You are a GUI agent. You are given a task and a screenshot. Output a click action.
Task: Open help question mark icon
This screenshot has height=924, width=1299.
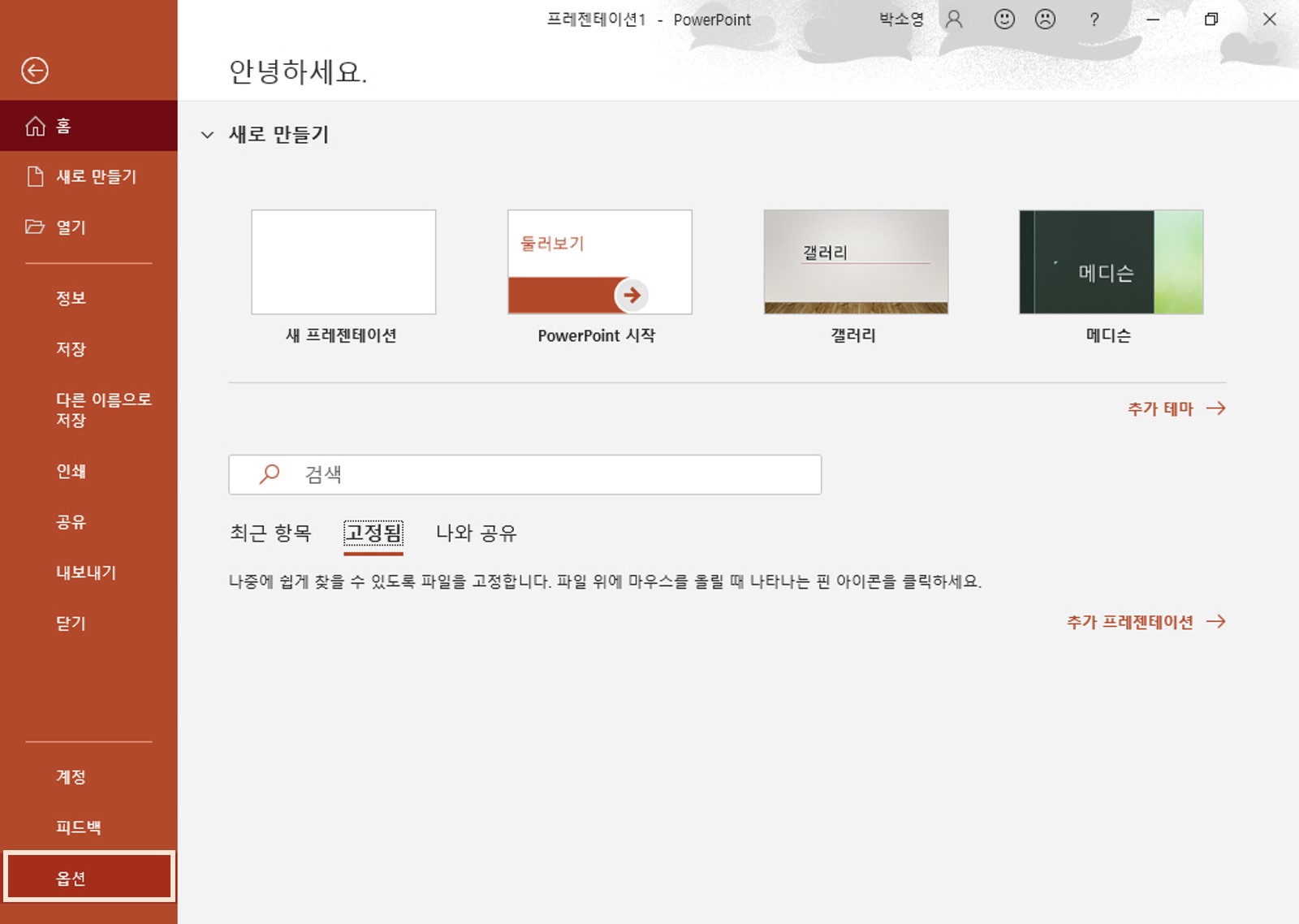tap(1094, 19)
